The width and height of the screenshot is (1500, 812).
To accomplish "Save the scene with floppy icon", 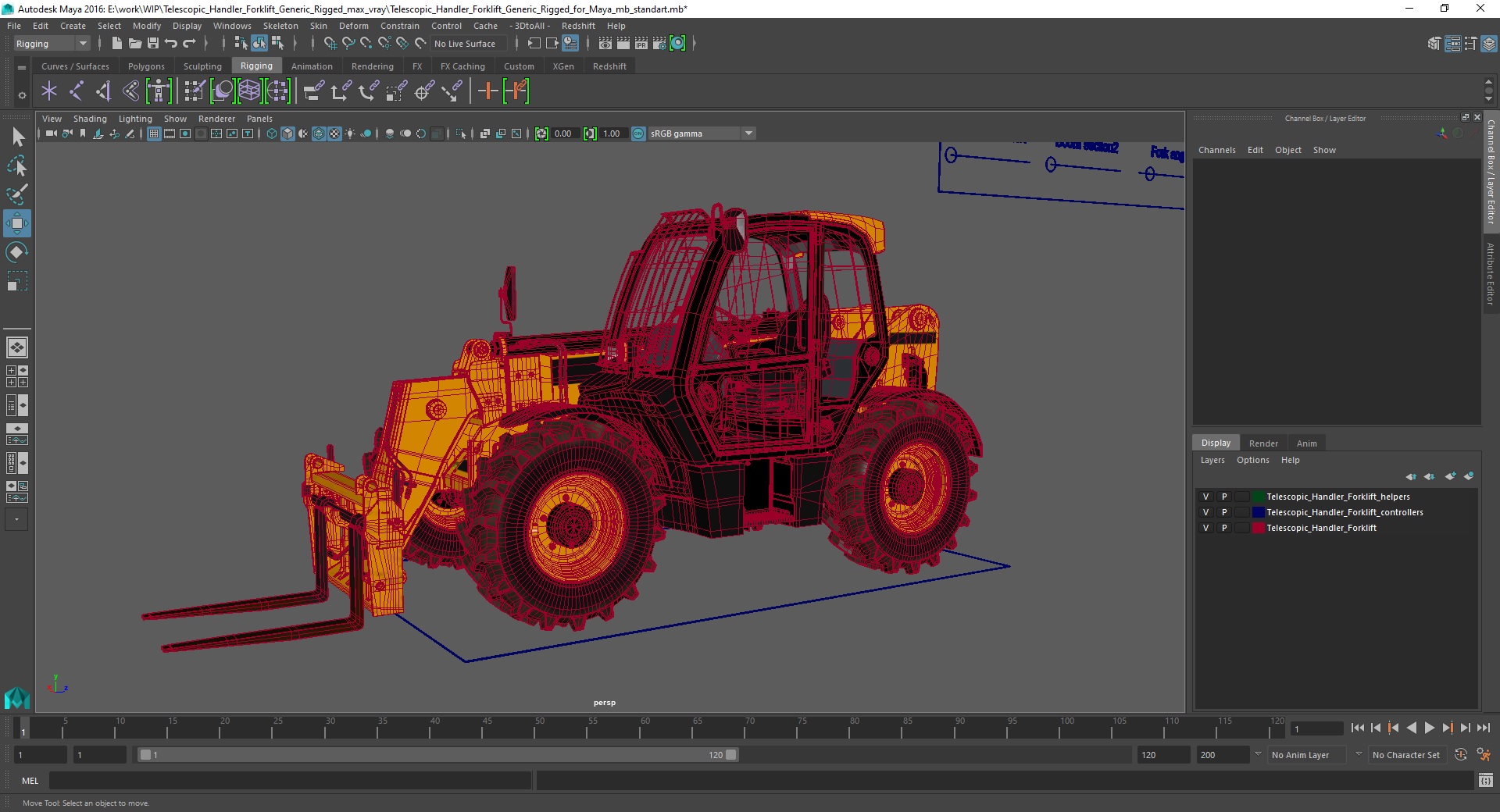I will [x=153, y=44].
